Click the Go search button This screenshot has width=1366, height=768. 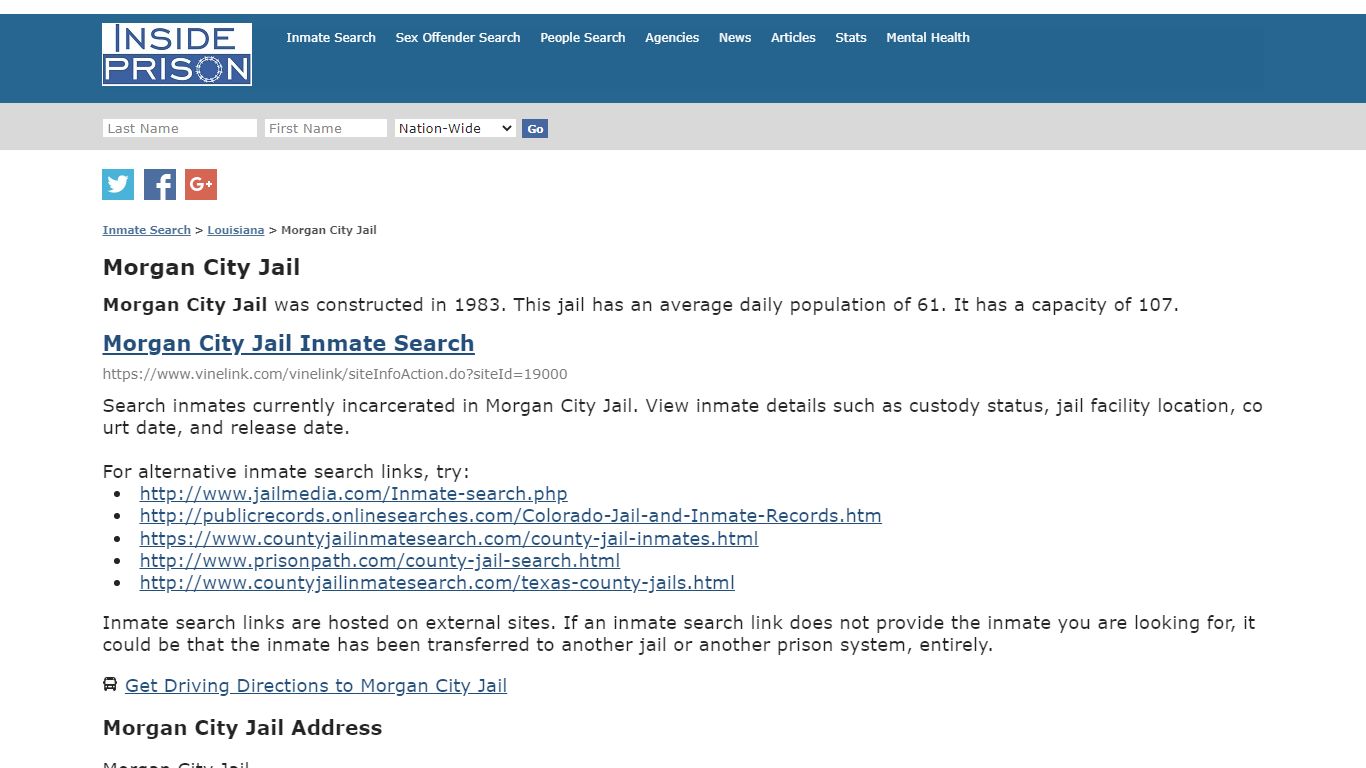coord(535,128)
